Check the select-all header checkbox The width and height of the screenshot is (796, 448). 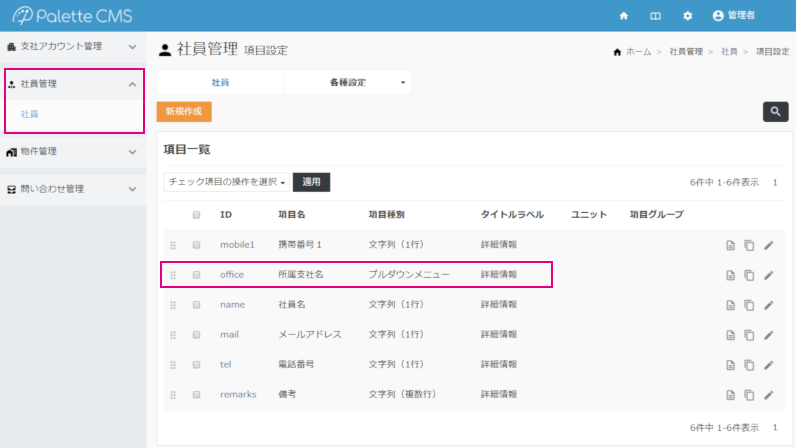196,215
